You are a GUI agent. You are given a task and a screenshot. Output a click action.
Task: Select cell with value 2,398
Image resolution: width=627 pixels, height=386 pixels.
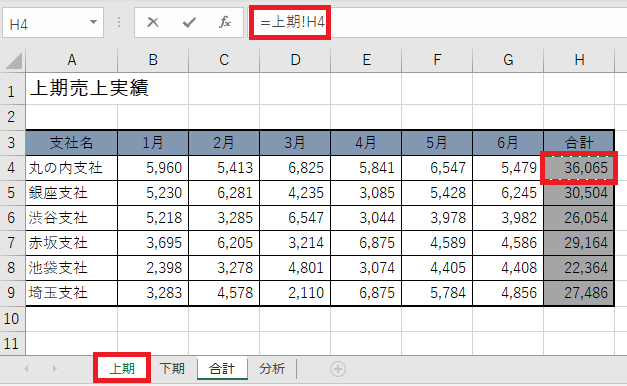tap(153, 268)
